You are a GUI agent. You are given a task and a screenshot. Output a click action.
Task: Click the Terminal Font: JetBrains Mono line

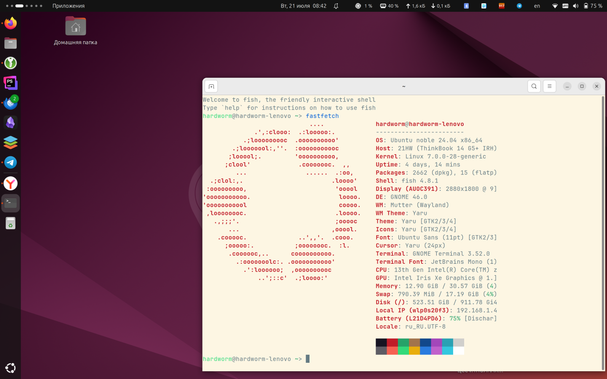(x=436, y=262)
